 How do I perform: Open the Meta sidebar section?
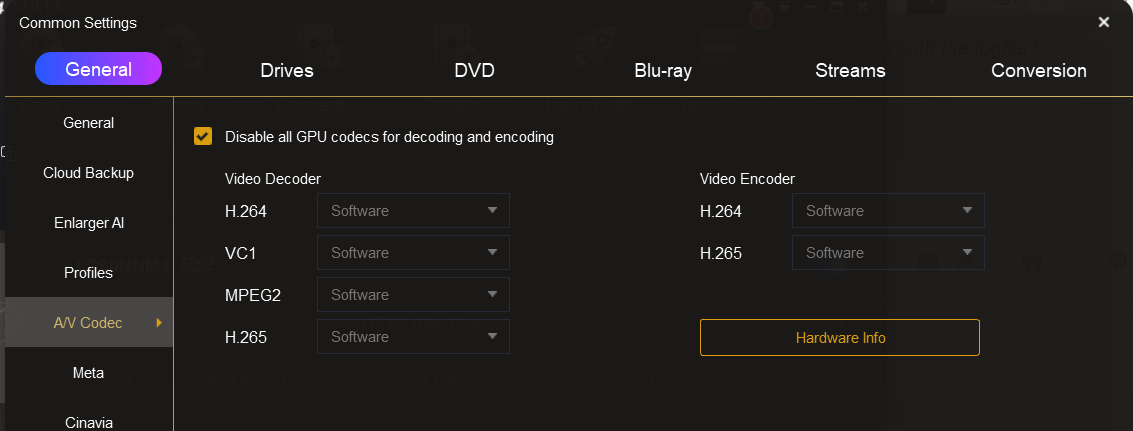tap(88, 372)
